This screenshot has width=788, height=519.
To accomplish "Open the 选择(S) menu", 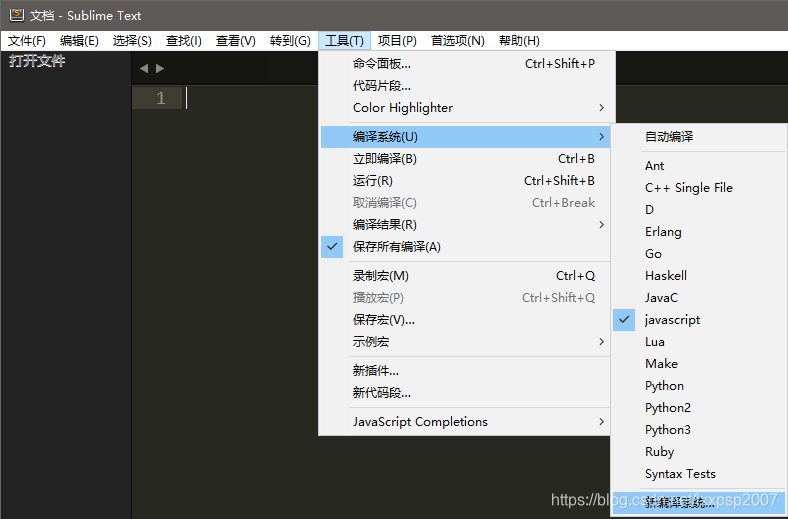I will [x=132, y=41].
